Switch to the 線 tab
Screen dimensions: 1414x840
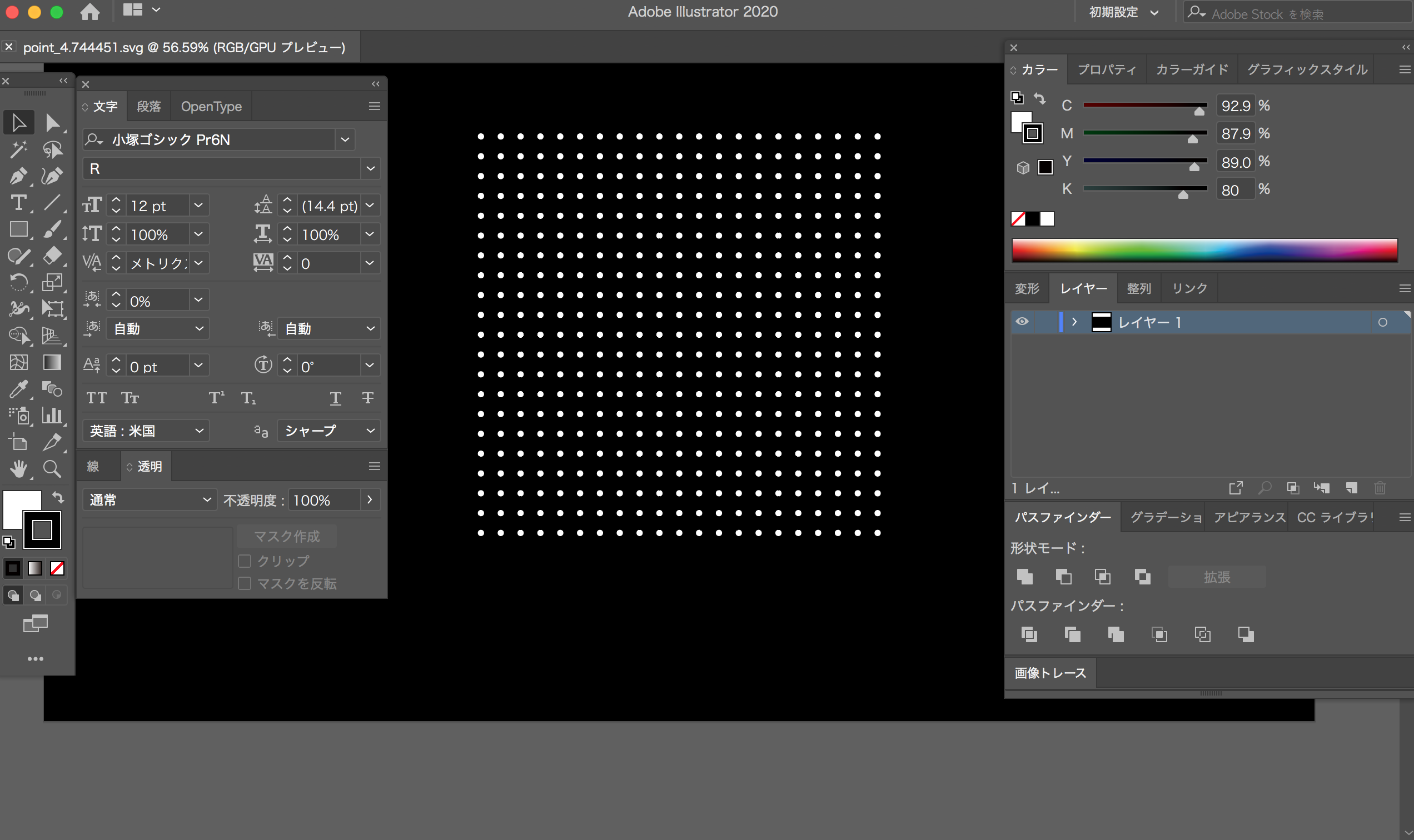(x=93, y=467)
